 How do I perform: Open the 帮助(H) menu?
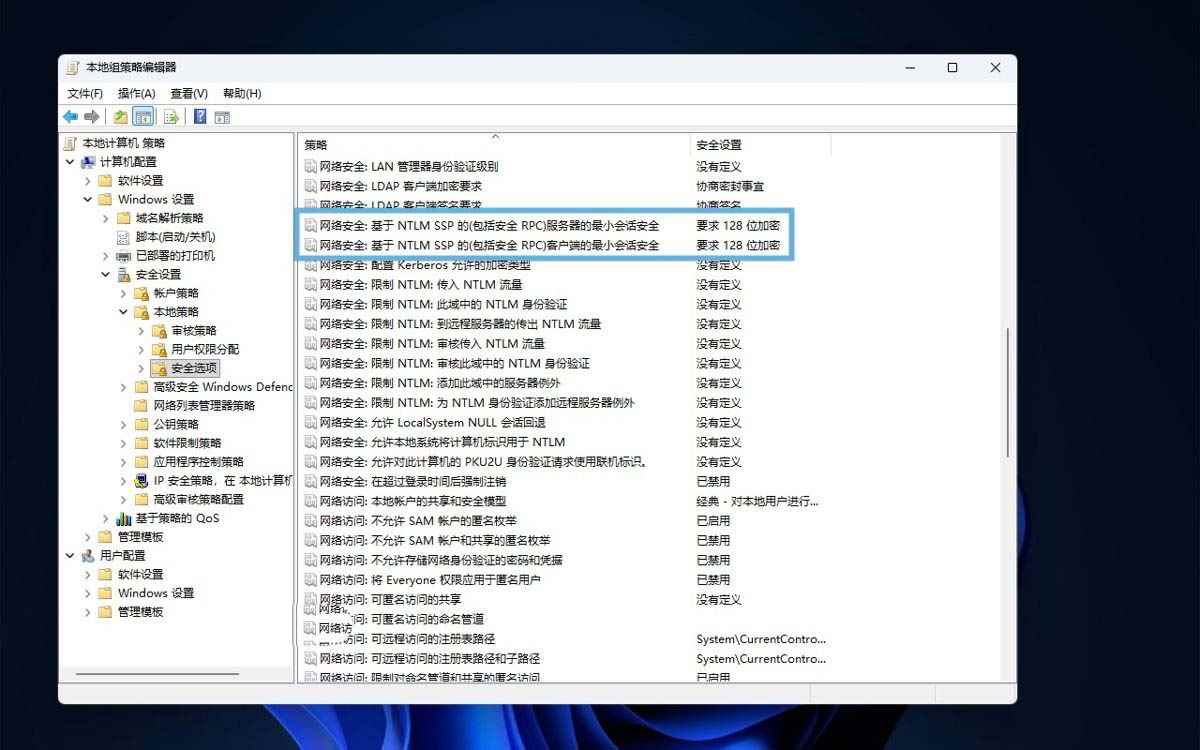click(242, 93)
